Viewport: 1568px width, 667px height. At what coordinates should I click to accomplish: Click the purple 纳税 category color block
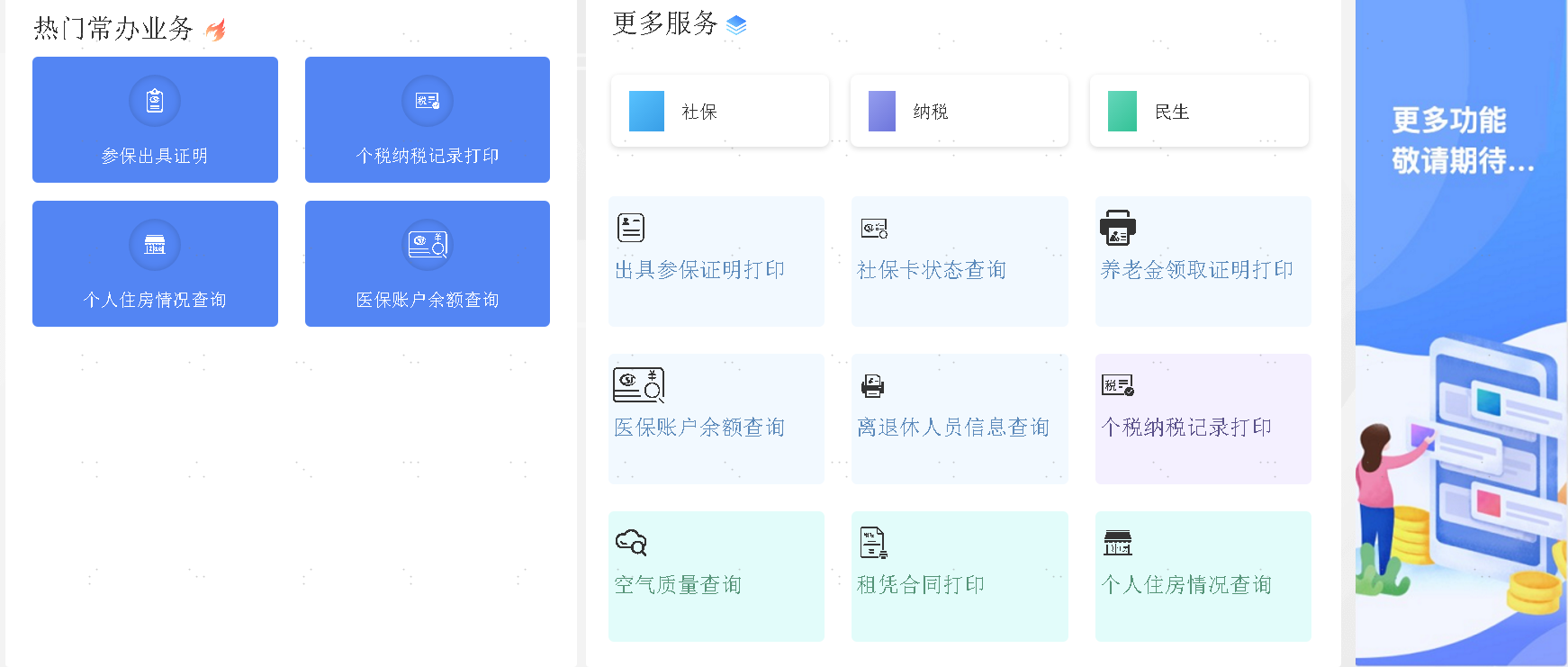coord(882,112)
